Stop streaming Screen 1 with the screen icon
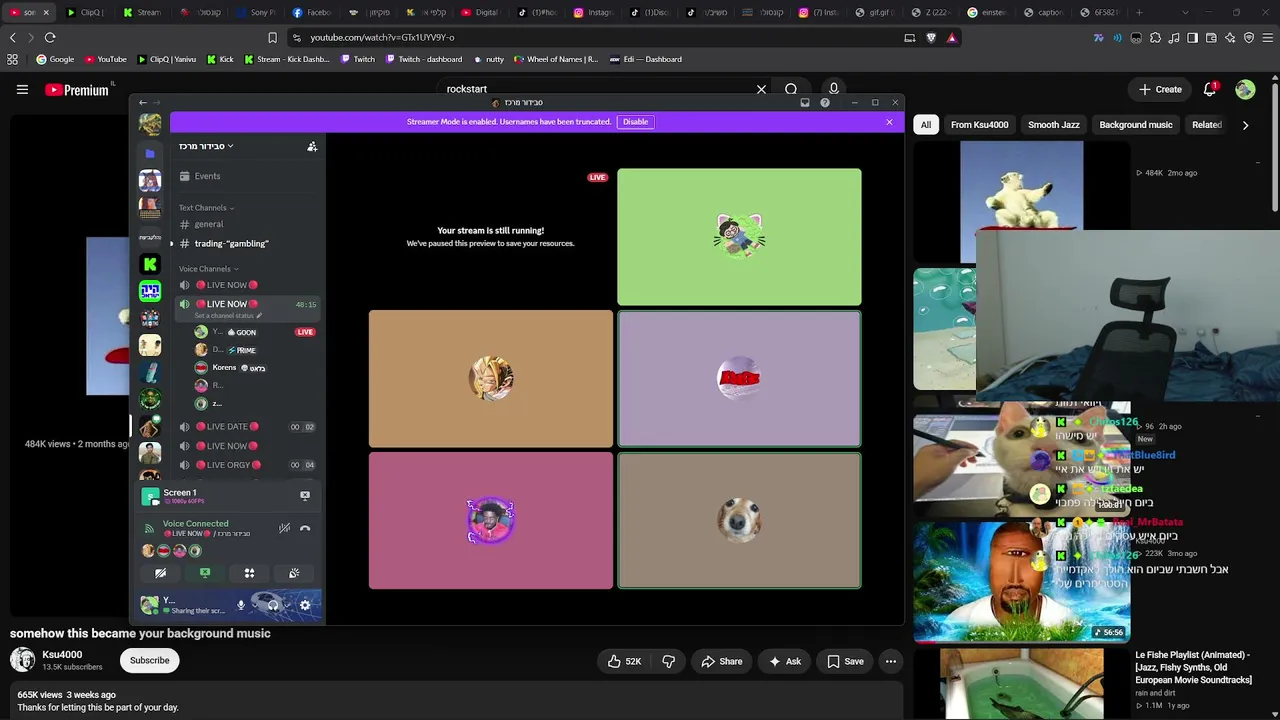 pyautogui.click(x=305, y=495)
